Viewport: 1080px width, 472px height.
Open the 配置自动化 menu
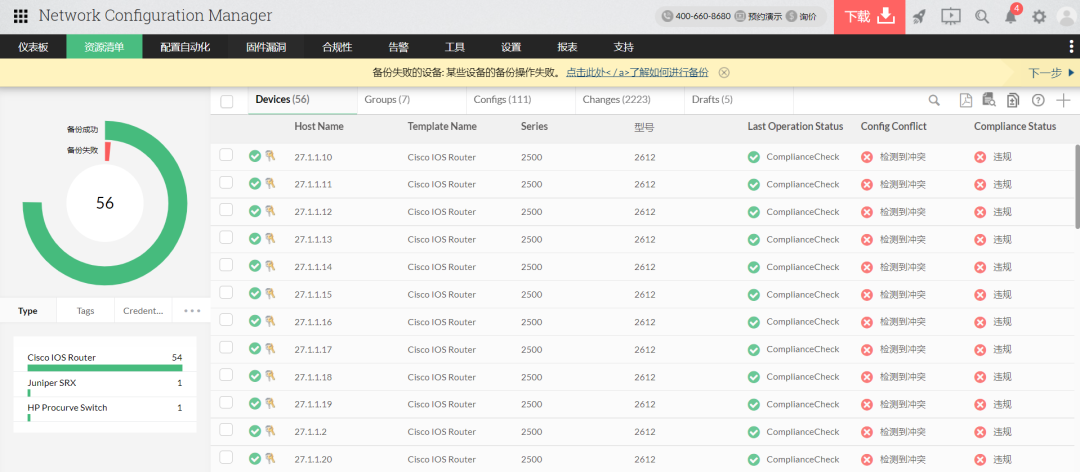(x=185, y=47)
